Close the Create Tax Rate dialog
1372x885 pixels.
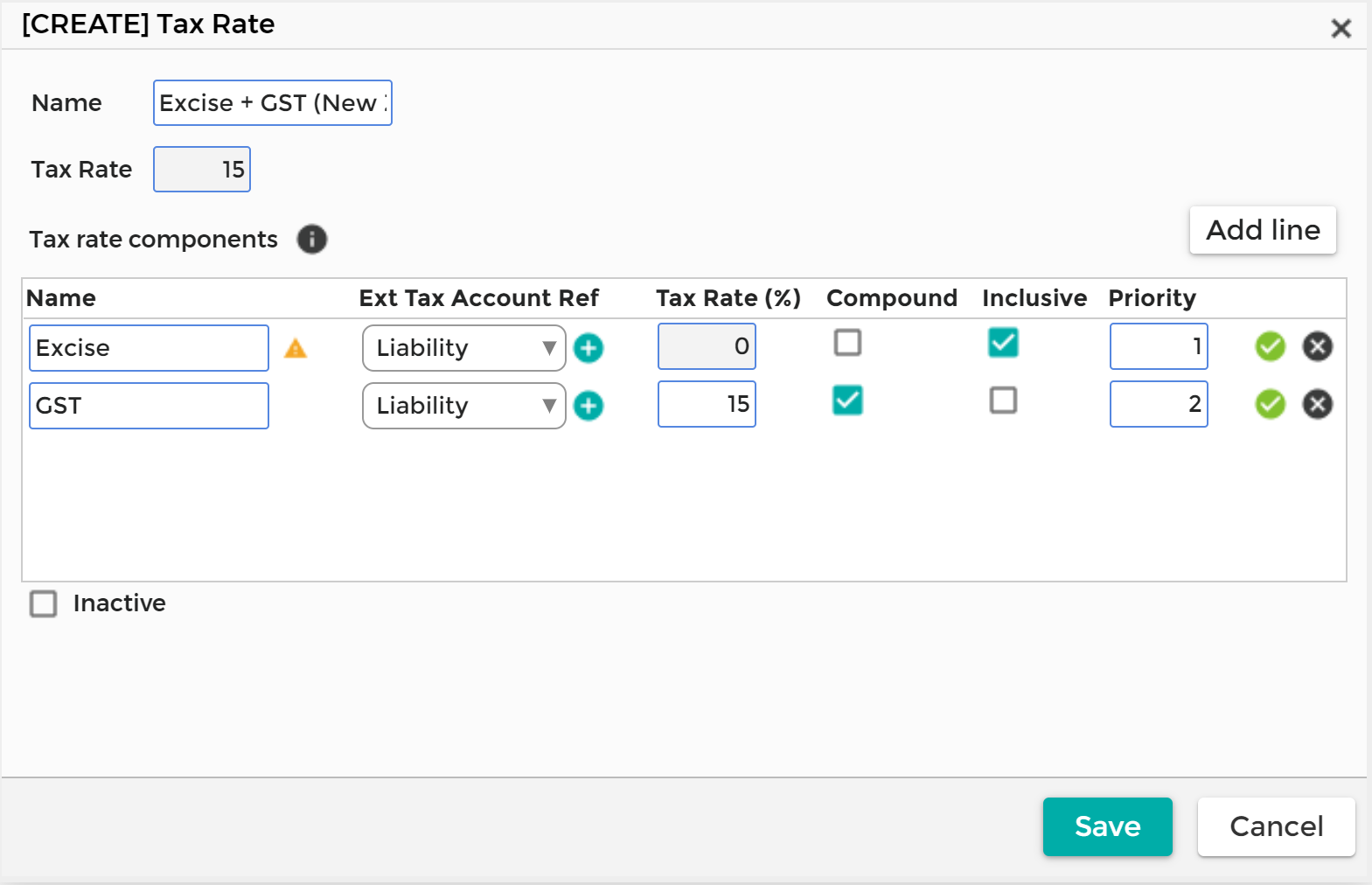pos(1341,28)
